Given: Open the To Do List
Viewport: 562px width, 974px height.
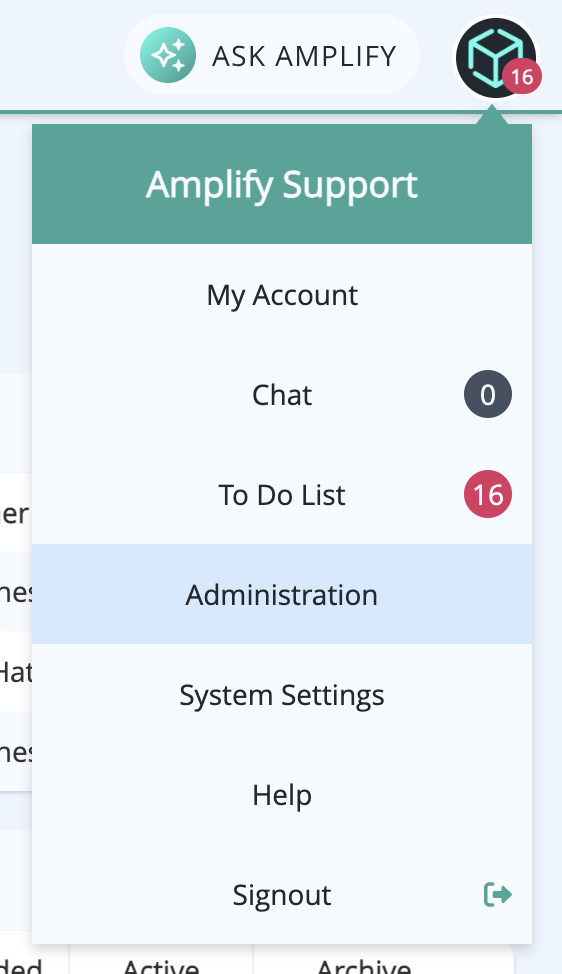Looking at the screenshot, I should point(282,495).
